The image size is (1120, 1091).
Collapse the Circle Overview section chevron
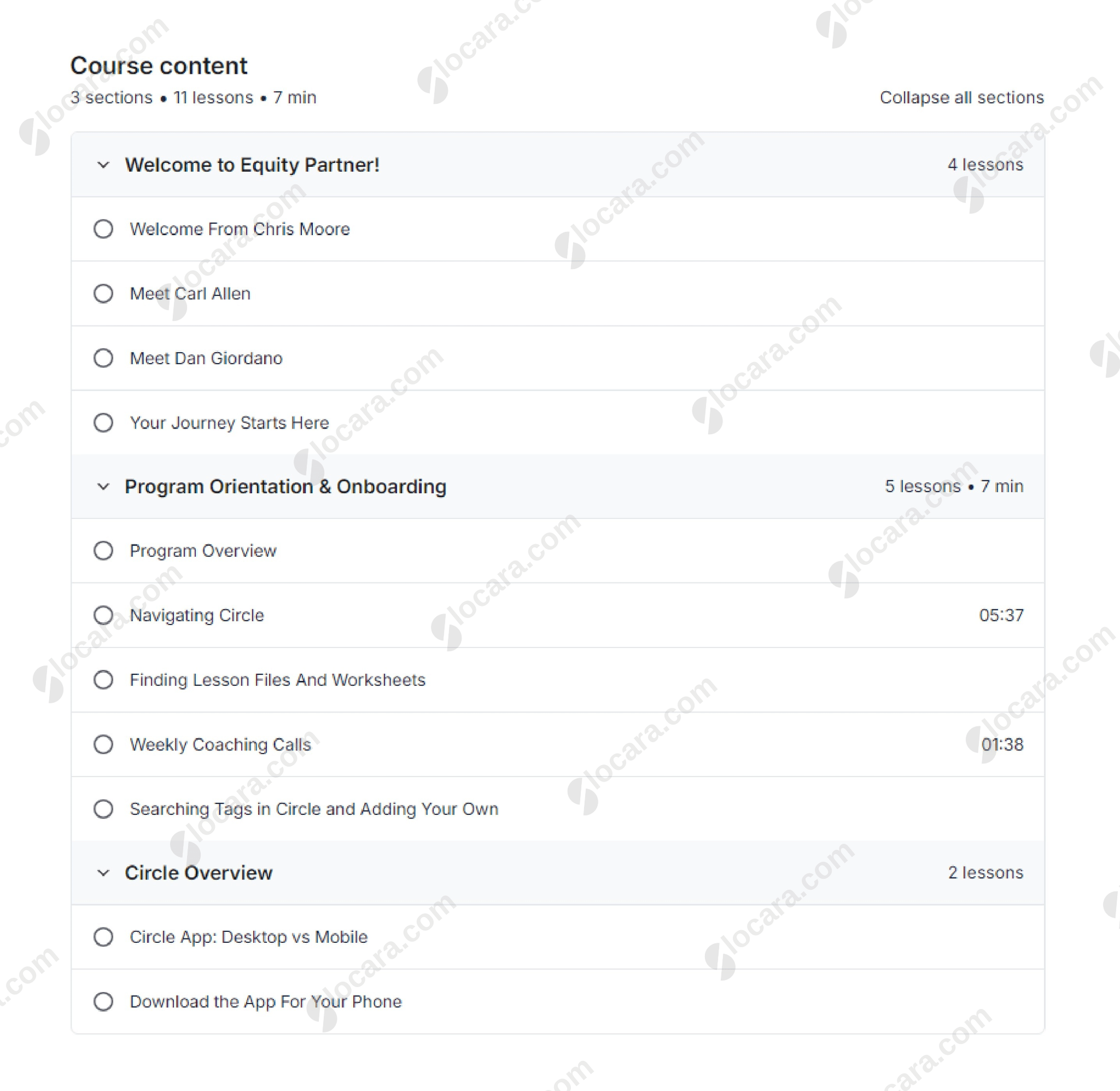tap(103, 873)
